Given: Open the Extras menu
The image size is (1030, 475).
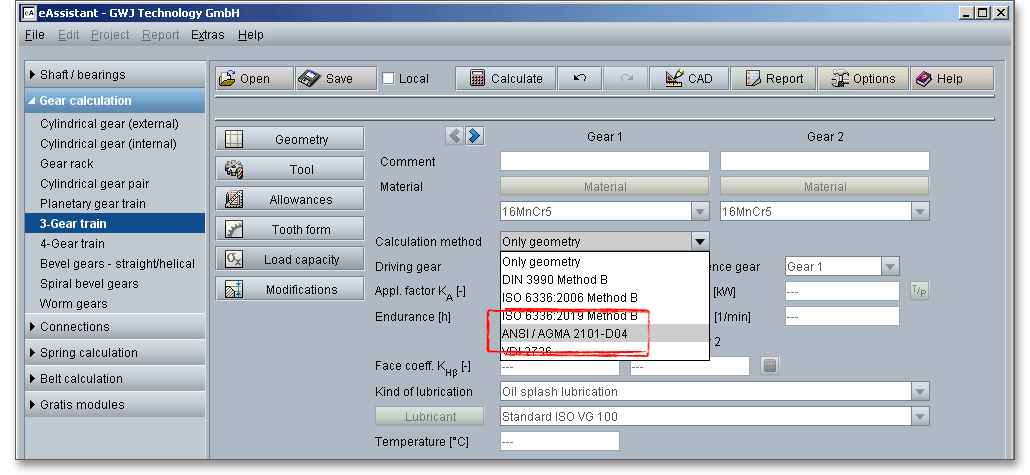Looking at the screenshot, I should 208,35.
